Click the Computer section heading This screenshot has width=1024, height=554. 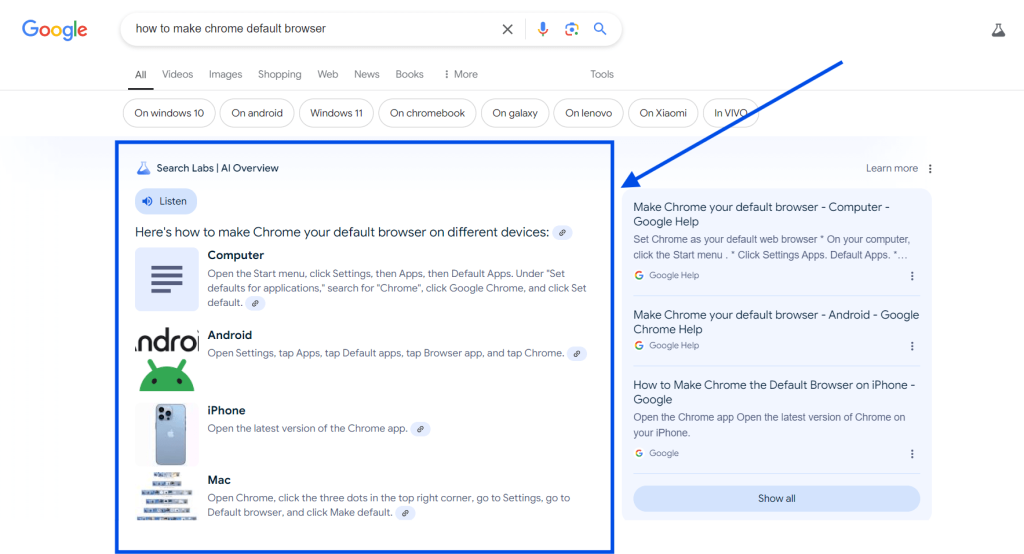(x=236, y=255)
